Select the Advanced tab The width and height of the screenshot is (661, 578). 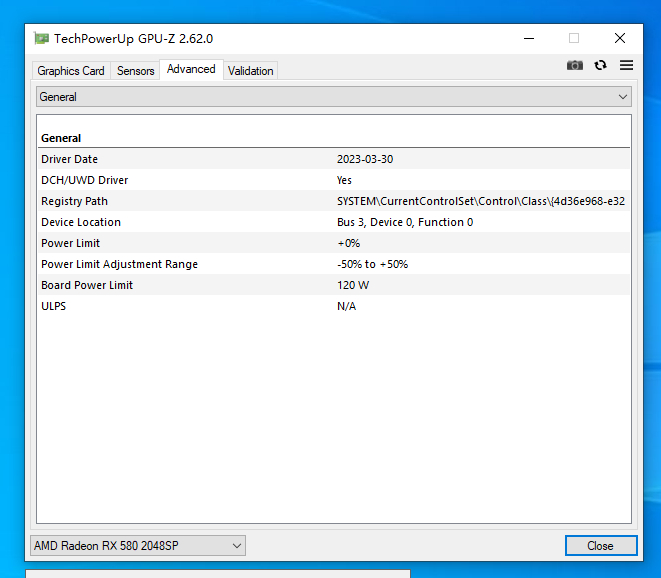pos(191,69)
